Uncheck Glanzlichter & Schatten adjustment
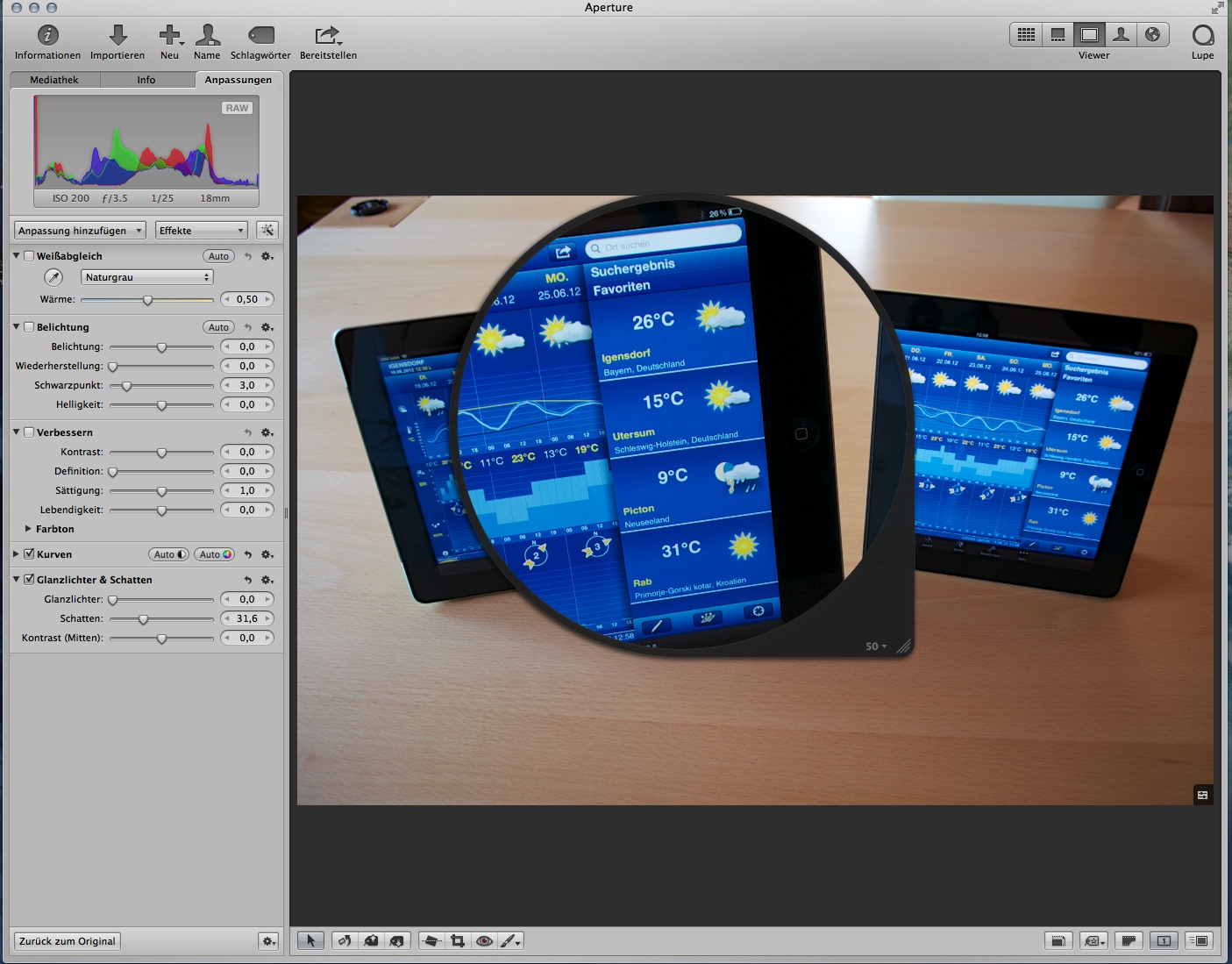Viewport: 1232px width, 964px height. click(x=29, y=580)
